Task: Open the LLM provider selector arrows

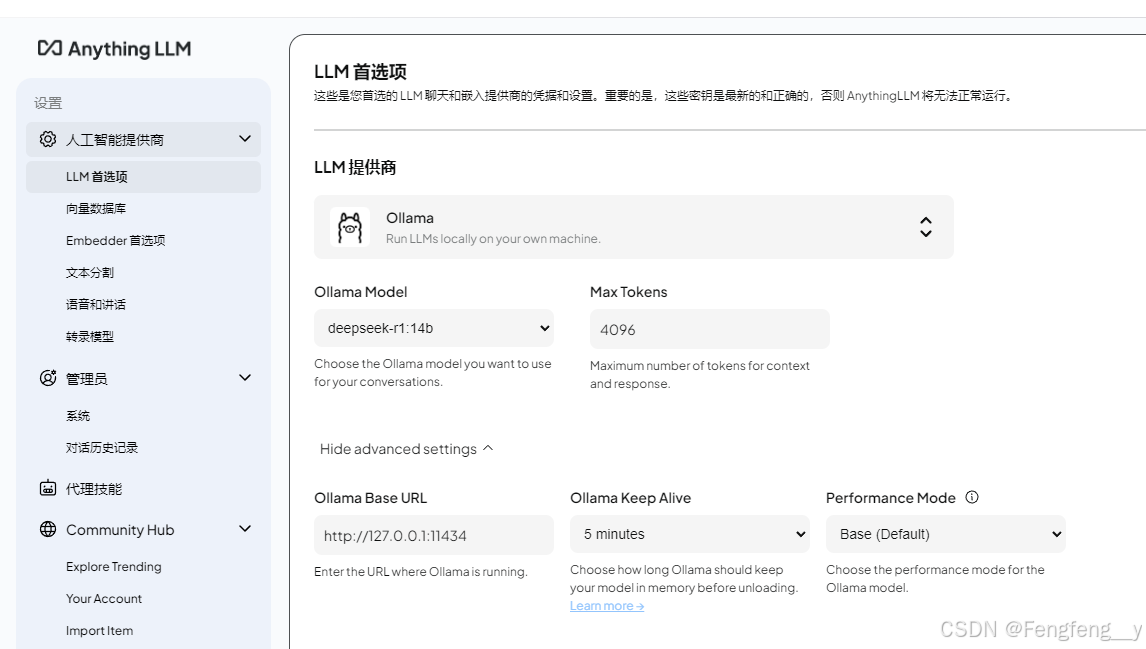Action: click(x=925, y=227)
